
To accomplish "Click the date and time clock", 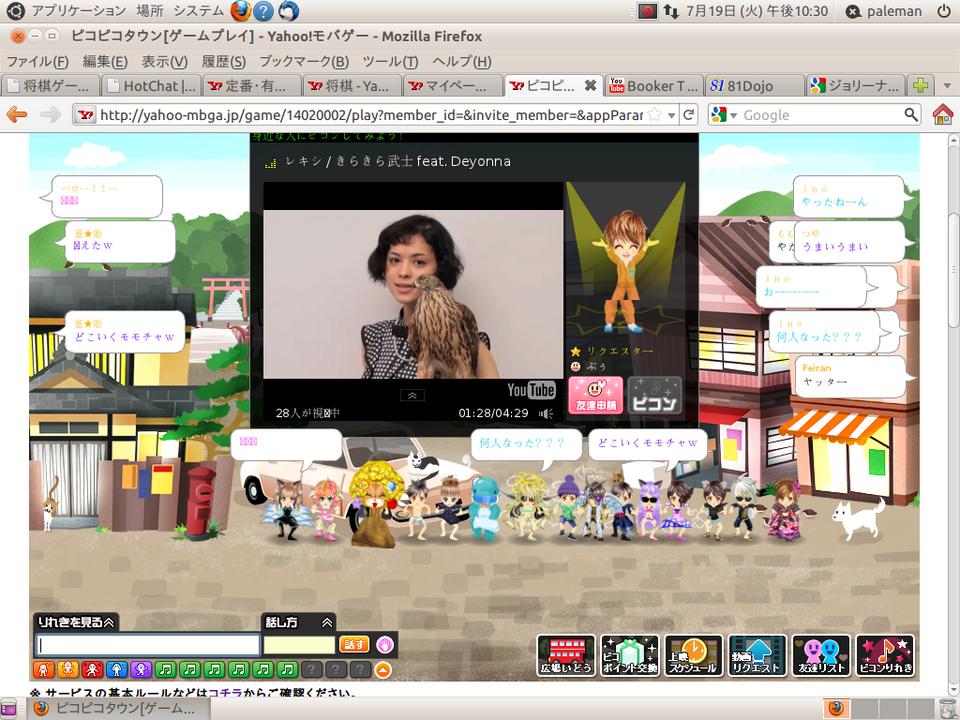I will (757, 11).
